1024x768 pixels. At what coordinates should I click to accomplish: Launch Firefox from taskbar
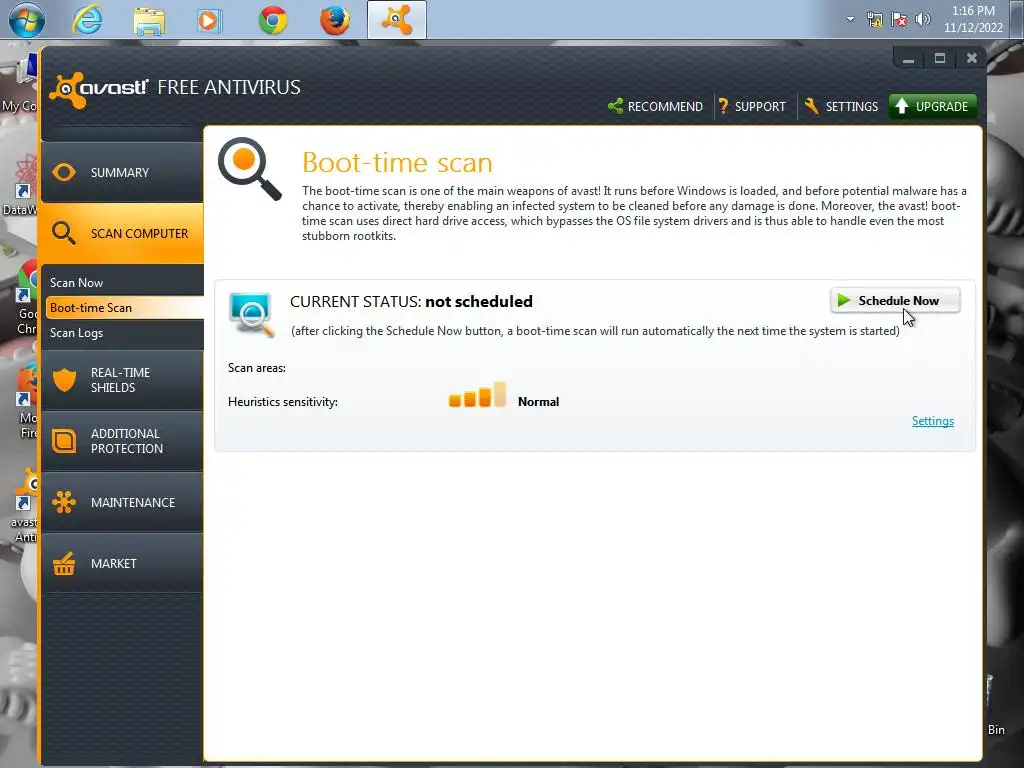[334, 20]
